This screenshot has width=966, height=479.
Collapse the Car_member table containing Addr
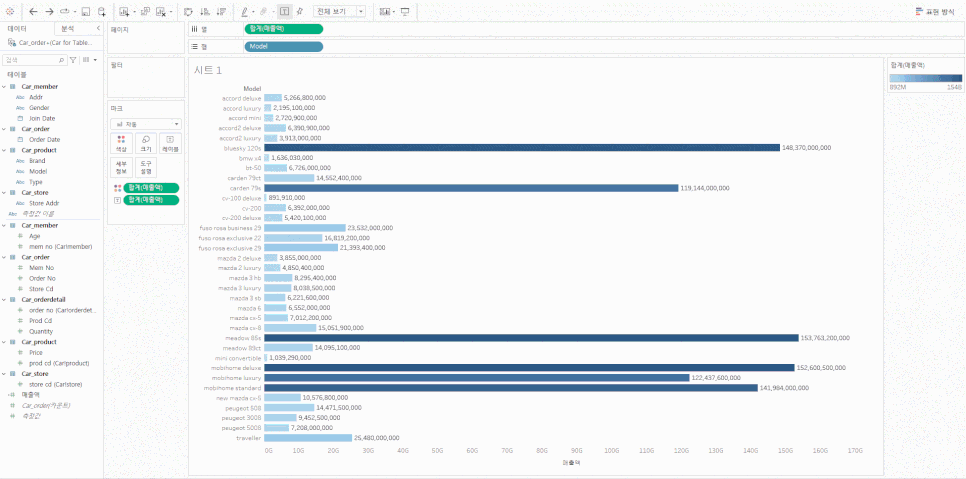[x=6, y=86]
